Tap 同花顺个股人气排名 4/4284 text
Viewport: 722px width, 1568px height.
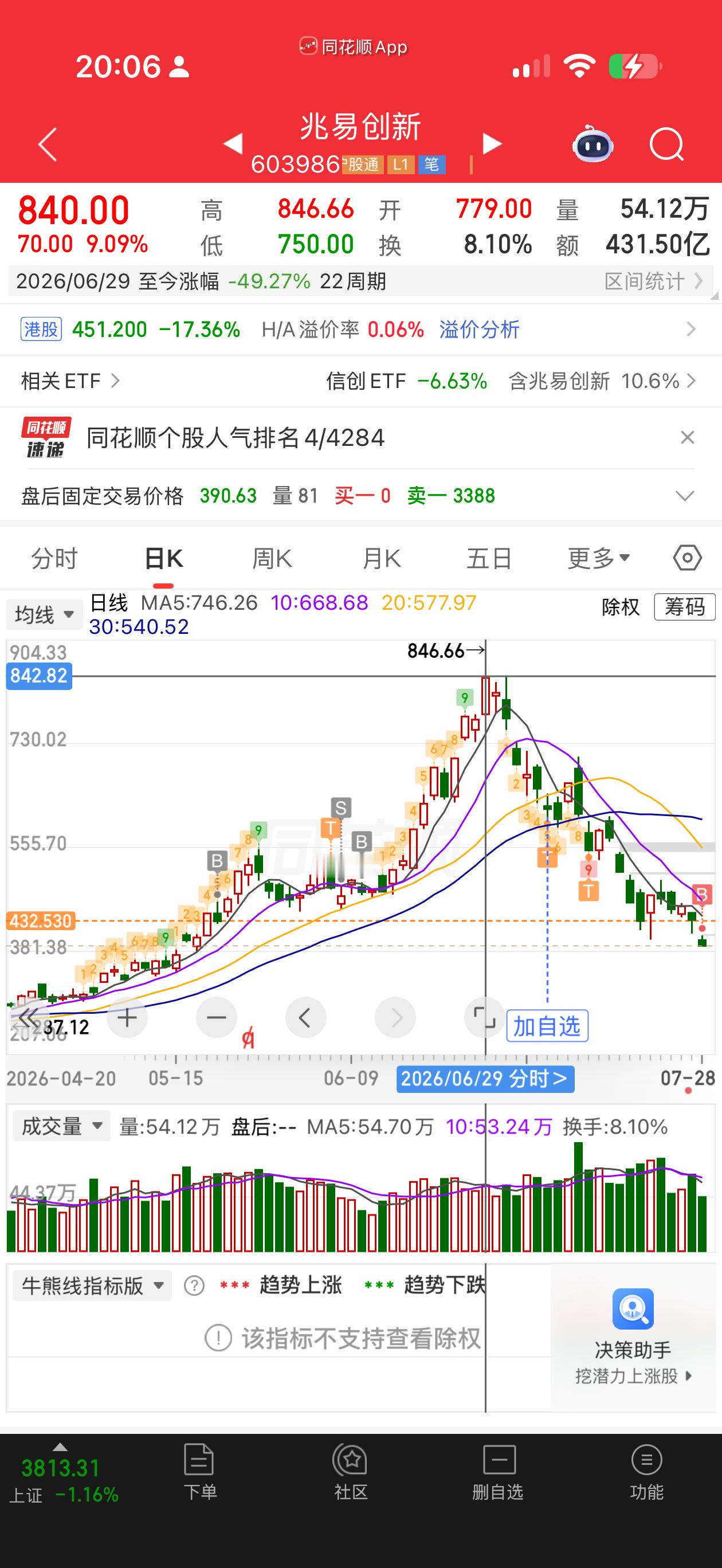click(x=236, y=437)
